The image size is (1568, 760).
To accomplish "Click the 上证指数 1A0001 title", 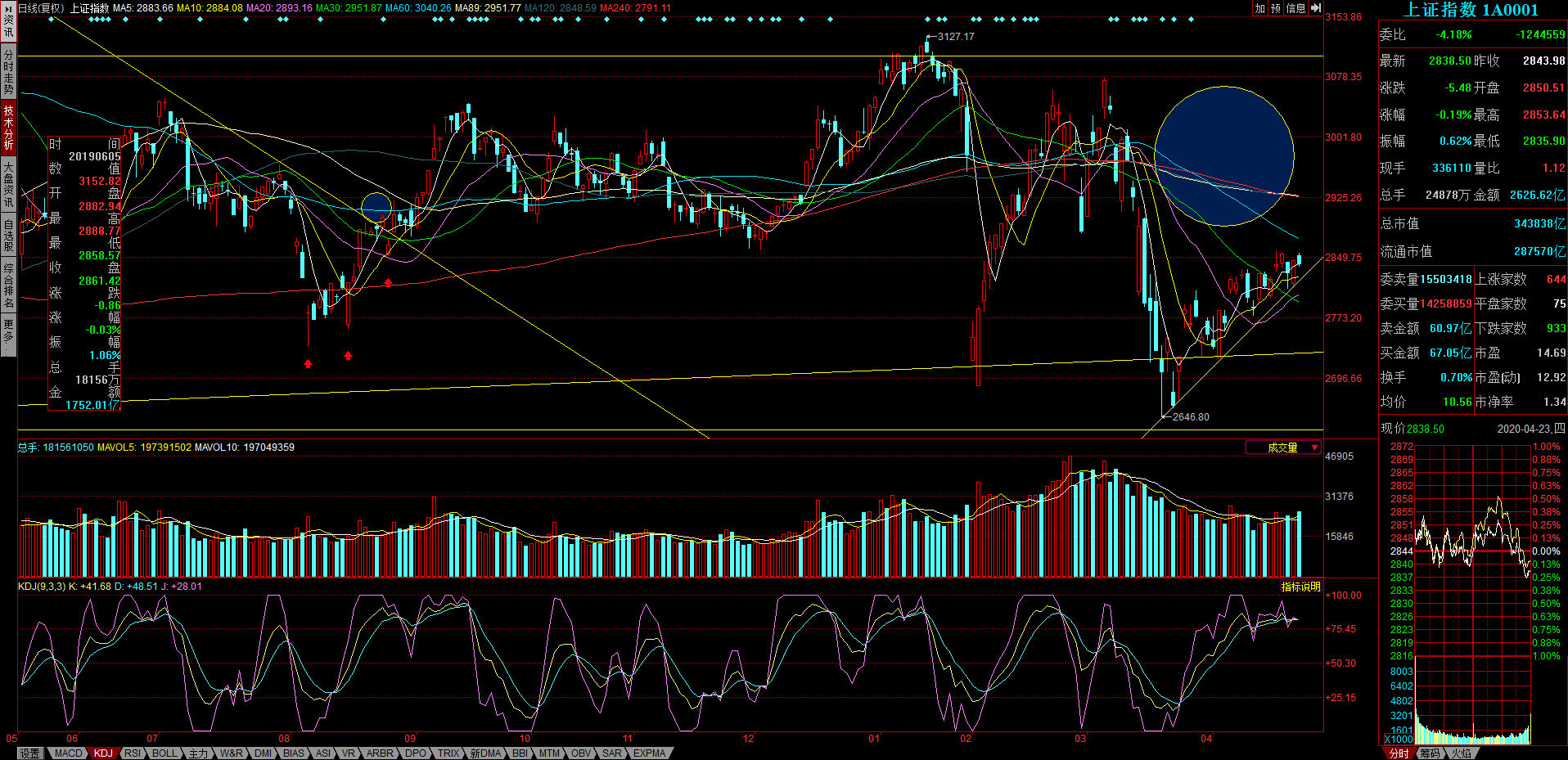I will (x=1471, y=10).
